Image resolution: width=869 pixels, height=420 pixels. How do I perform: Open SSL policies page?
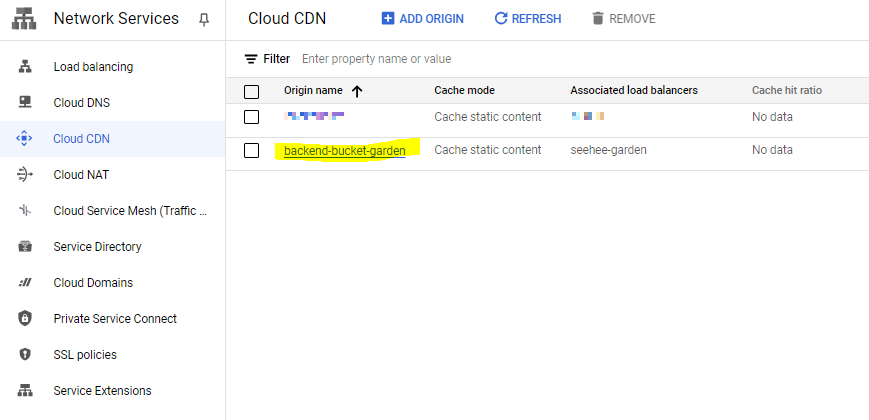(x=85, y=355)
